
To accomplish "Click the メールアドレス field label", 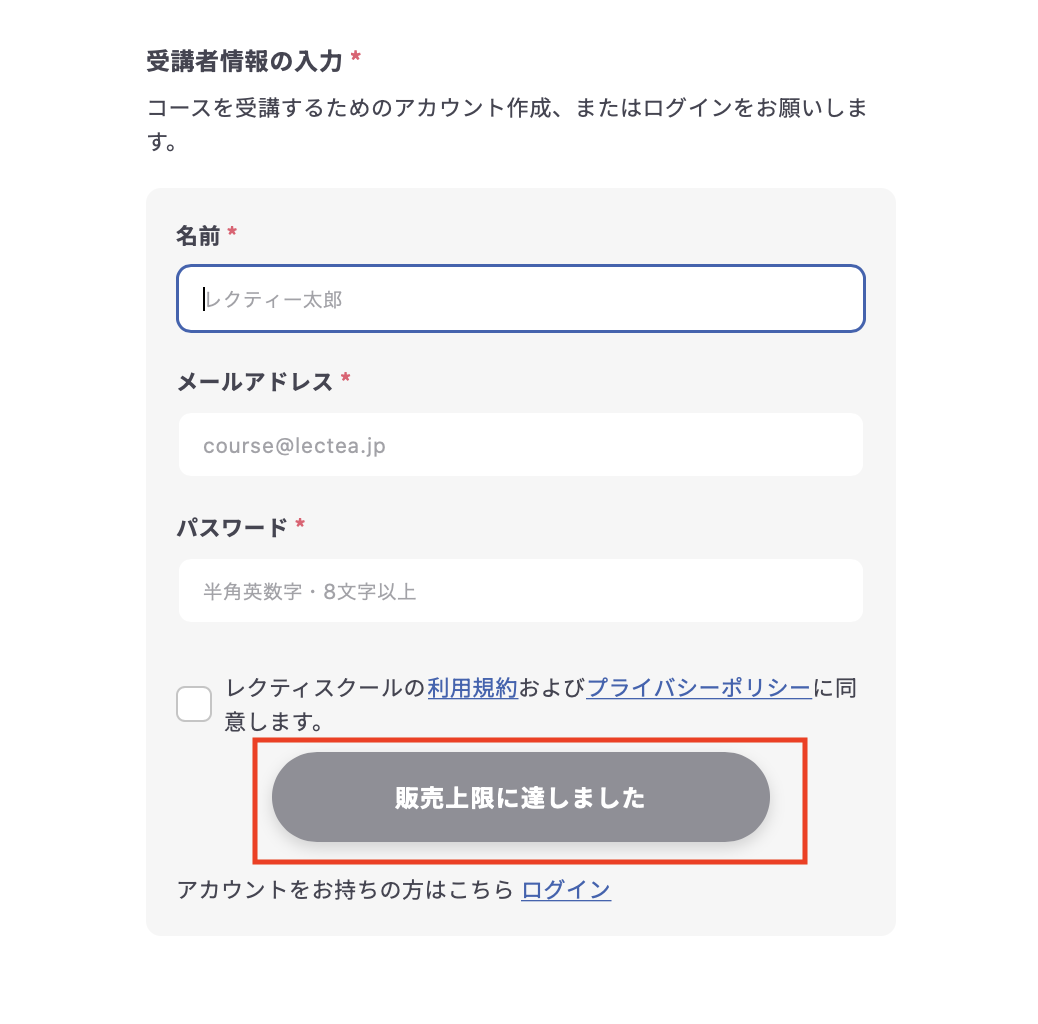I will (x=254, y=381).
